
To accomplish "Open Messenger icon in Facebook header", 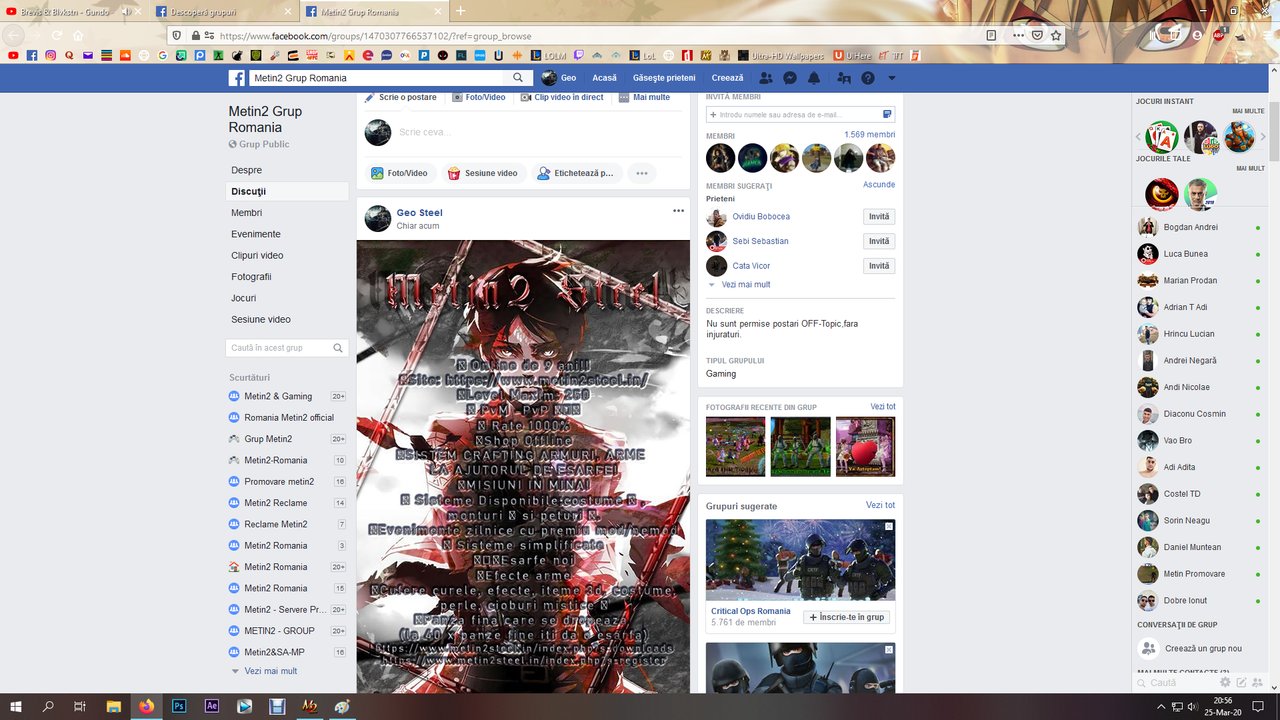I will click(790, 78).
